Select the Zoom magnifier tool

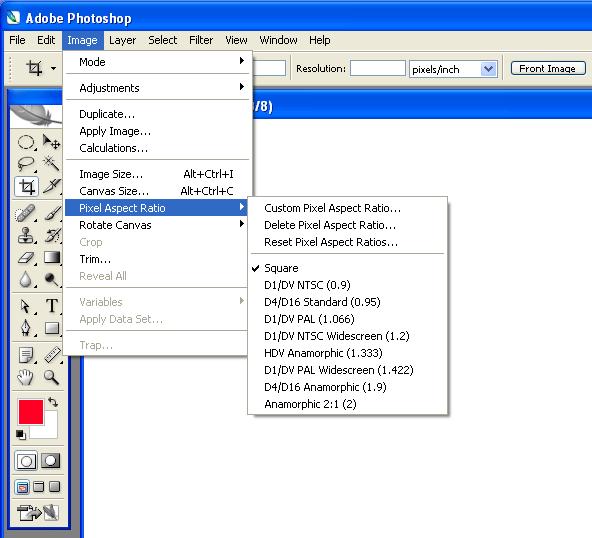[x=51, y=377]
